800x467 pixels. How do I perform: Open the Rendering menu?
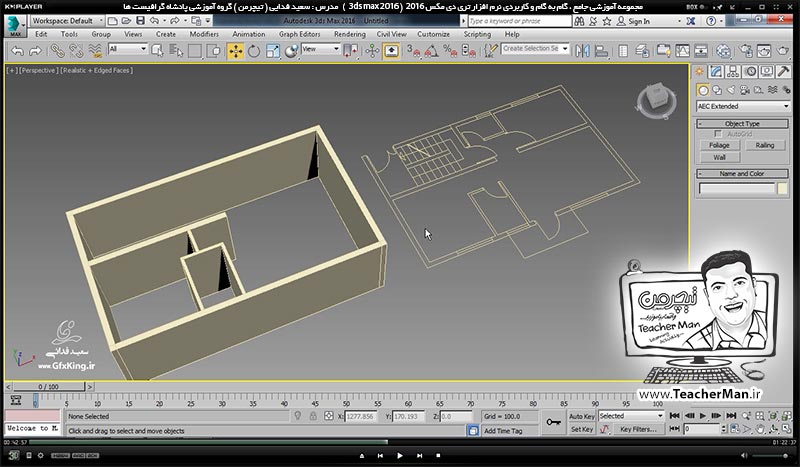click(x=349, y=34)
